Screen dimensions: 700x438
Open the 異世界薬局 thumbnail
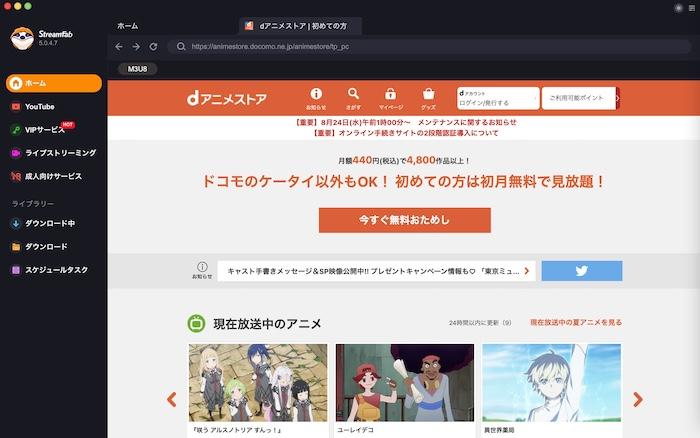552,383
